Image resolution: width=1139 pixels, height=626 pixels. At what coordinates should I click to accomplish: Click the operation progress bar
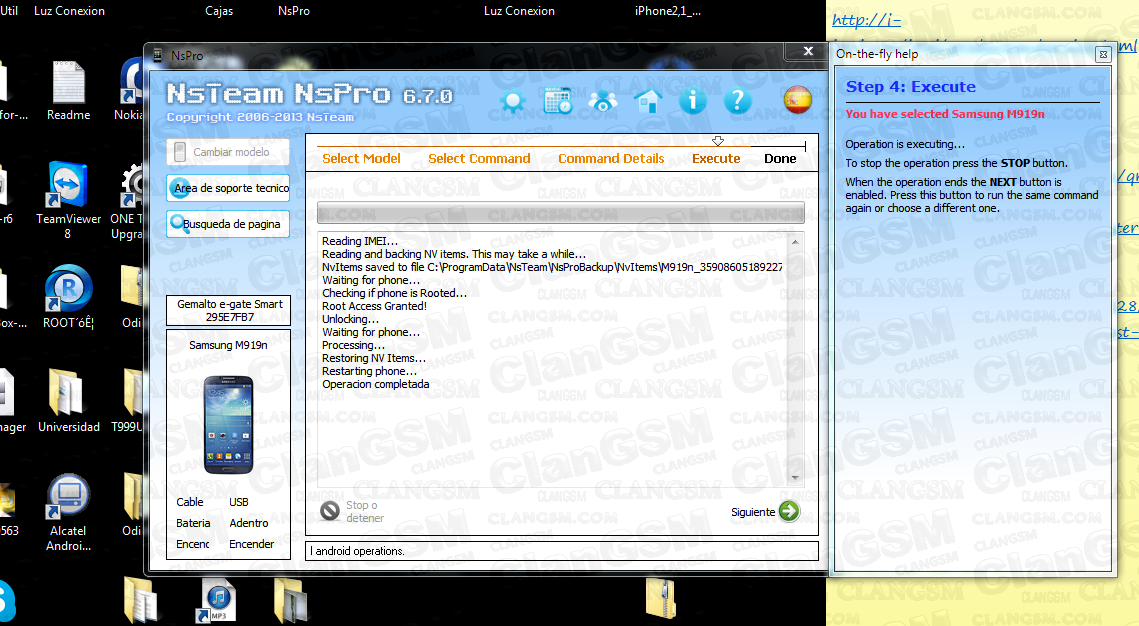561,213
